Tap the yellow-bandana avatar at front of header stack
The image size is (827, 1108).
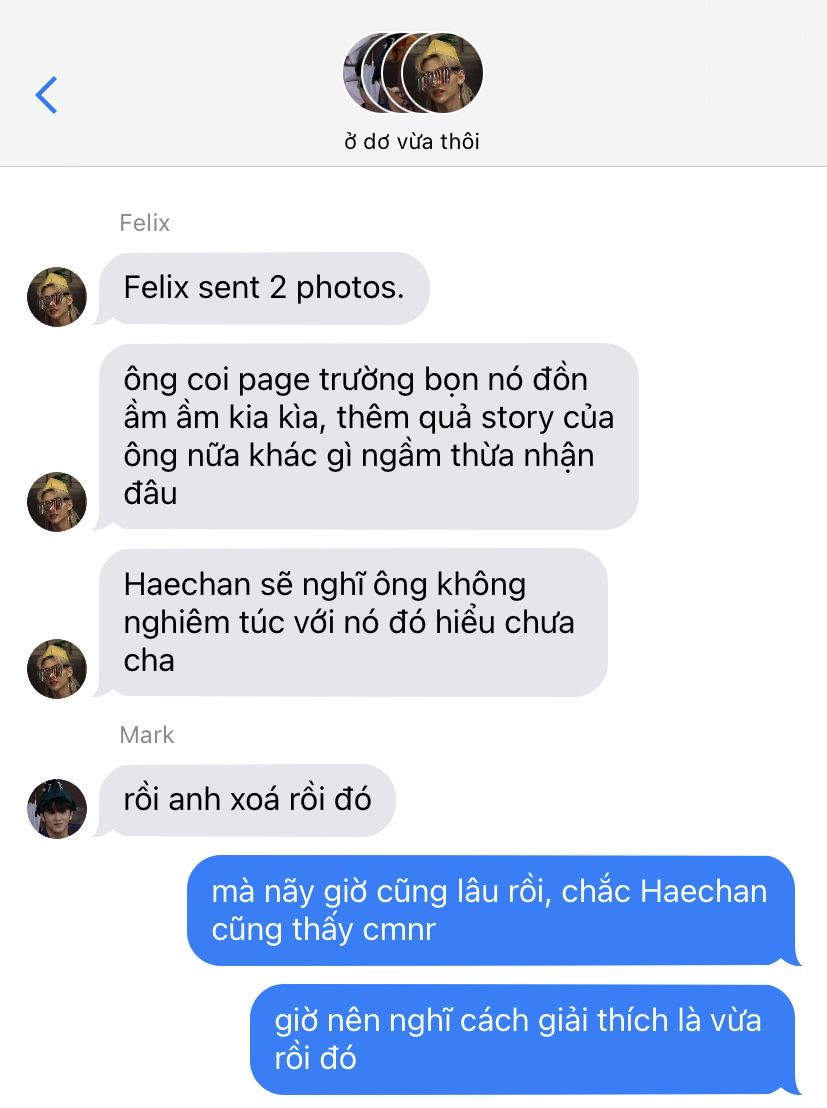point(443,73)
